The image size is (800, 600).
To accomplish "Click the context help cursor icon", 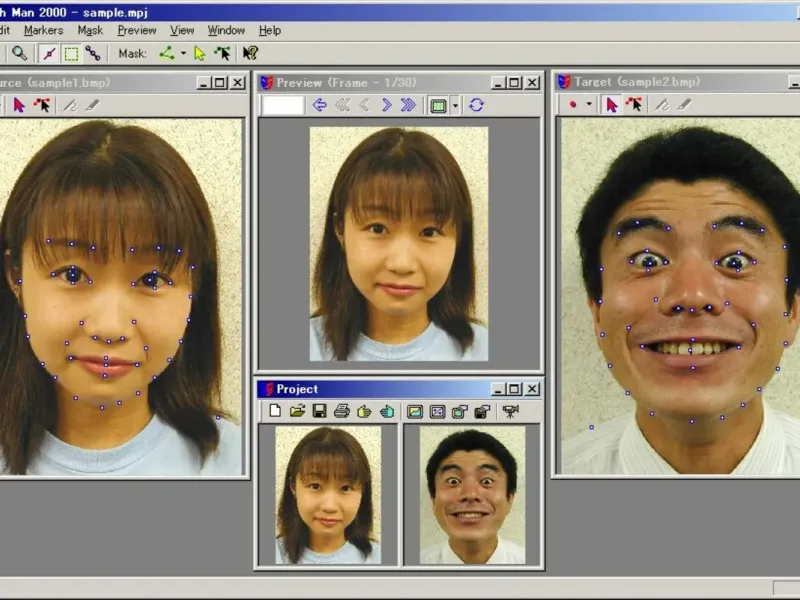I will (x=250, y=53).
